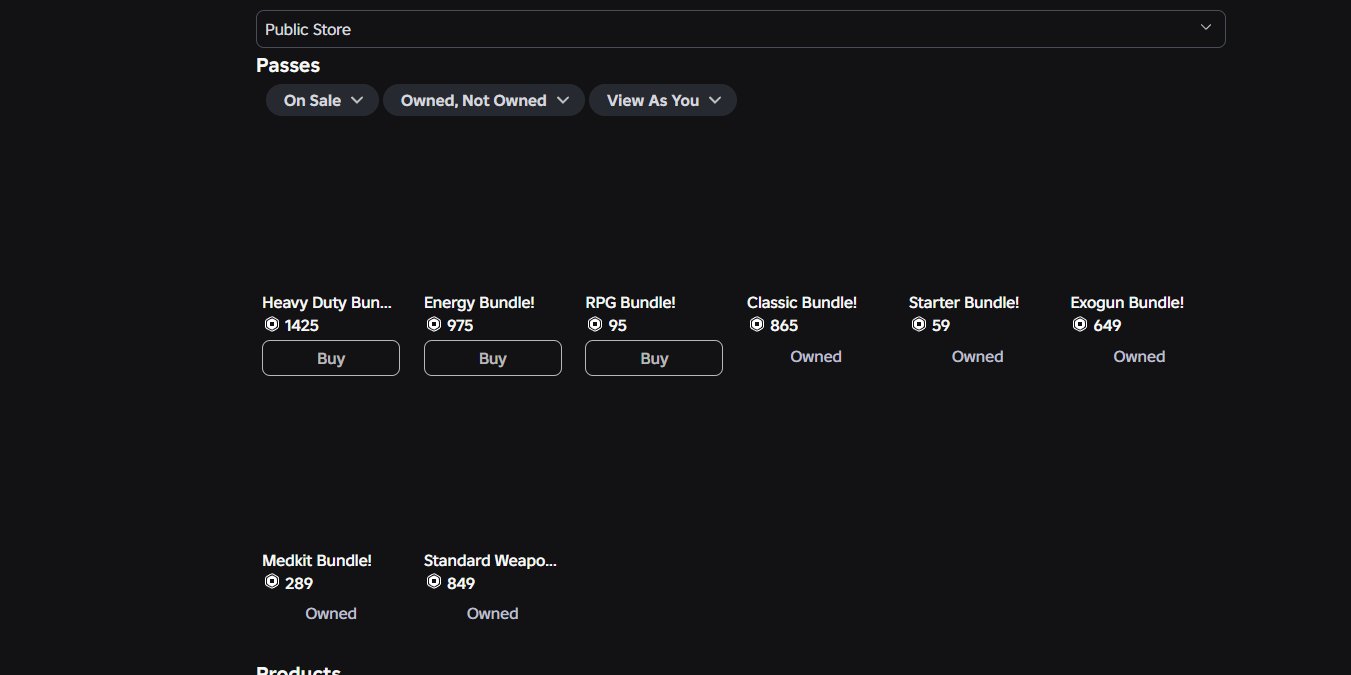The image size is (1351, 675).
Task: Open the Medkit Bundle! pass title
Action: pyautogui.click(x=317, y=560)
